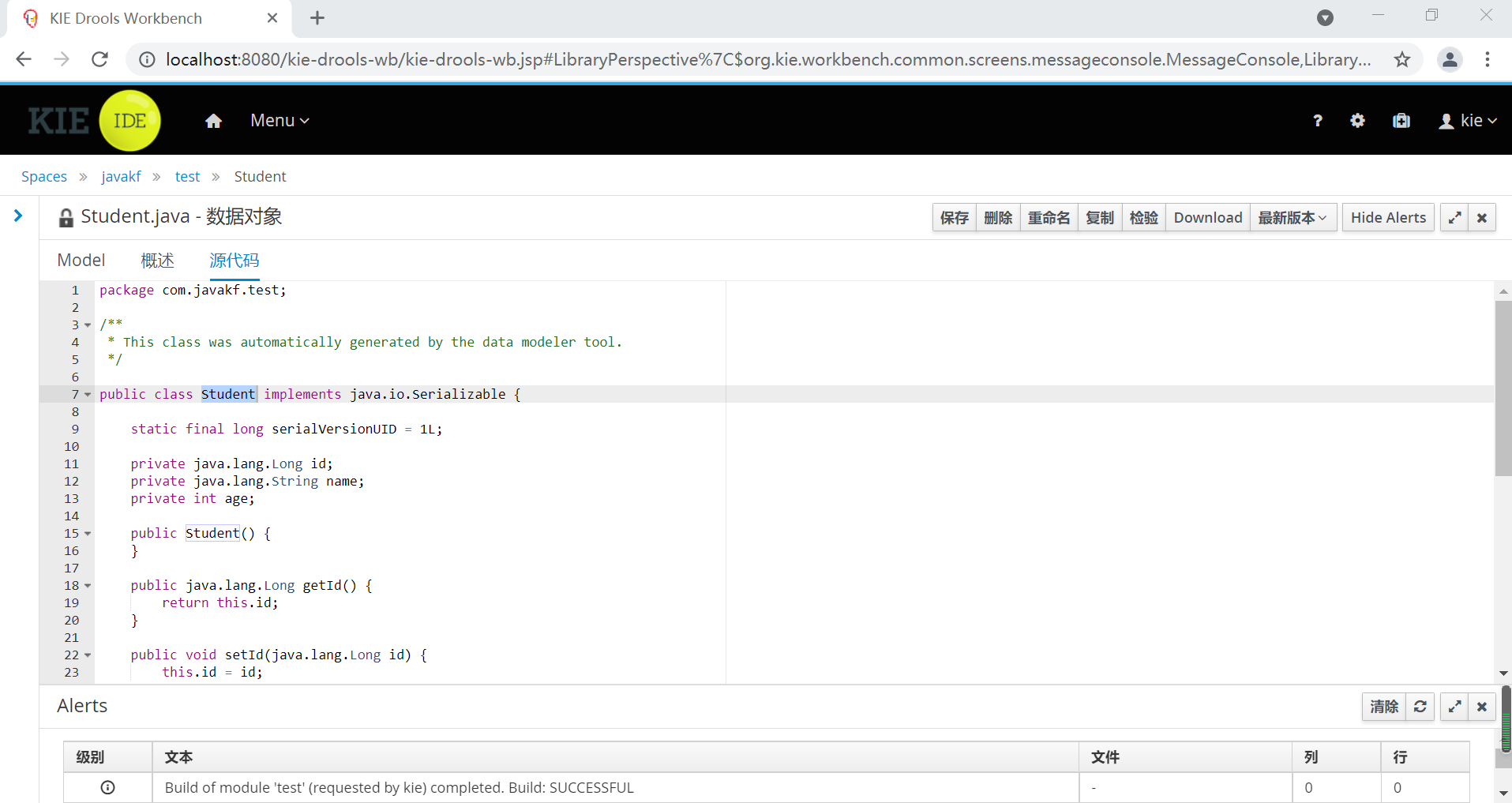Open the browser profile icon
This screenshot has height=803, width=1512.
tap(1450, 59)
